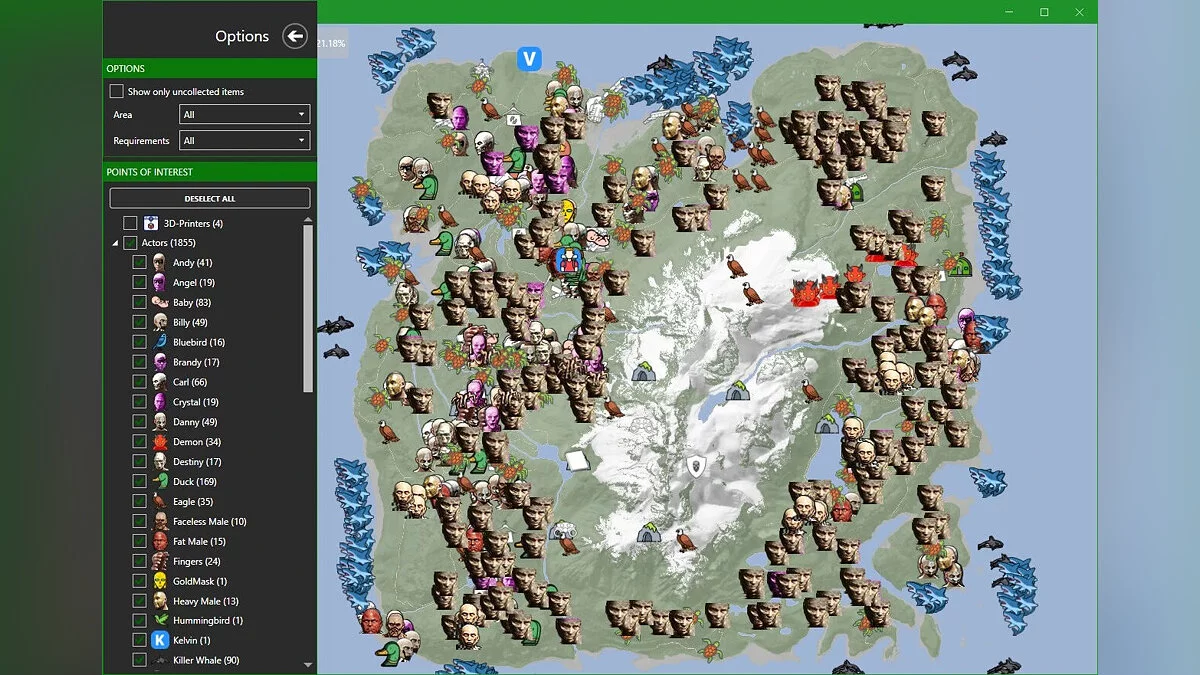Enable Show only uncollected items checkbox
This screenshot has height=675, width=1200.
(117, 91)
